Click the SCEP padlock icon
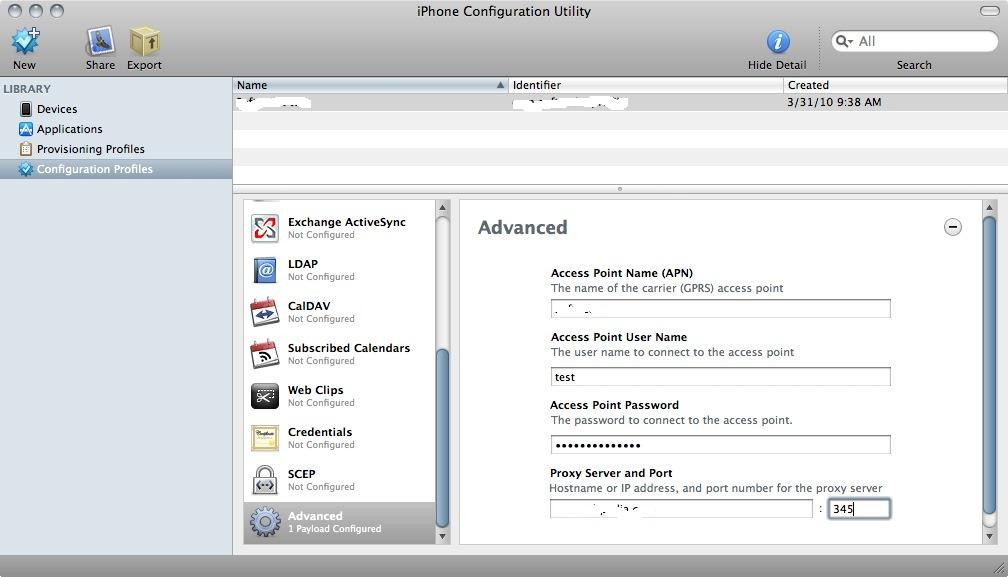The height and width of the screenshot is (577, 1008). tap(265, 480)
